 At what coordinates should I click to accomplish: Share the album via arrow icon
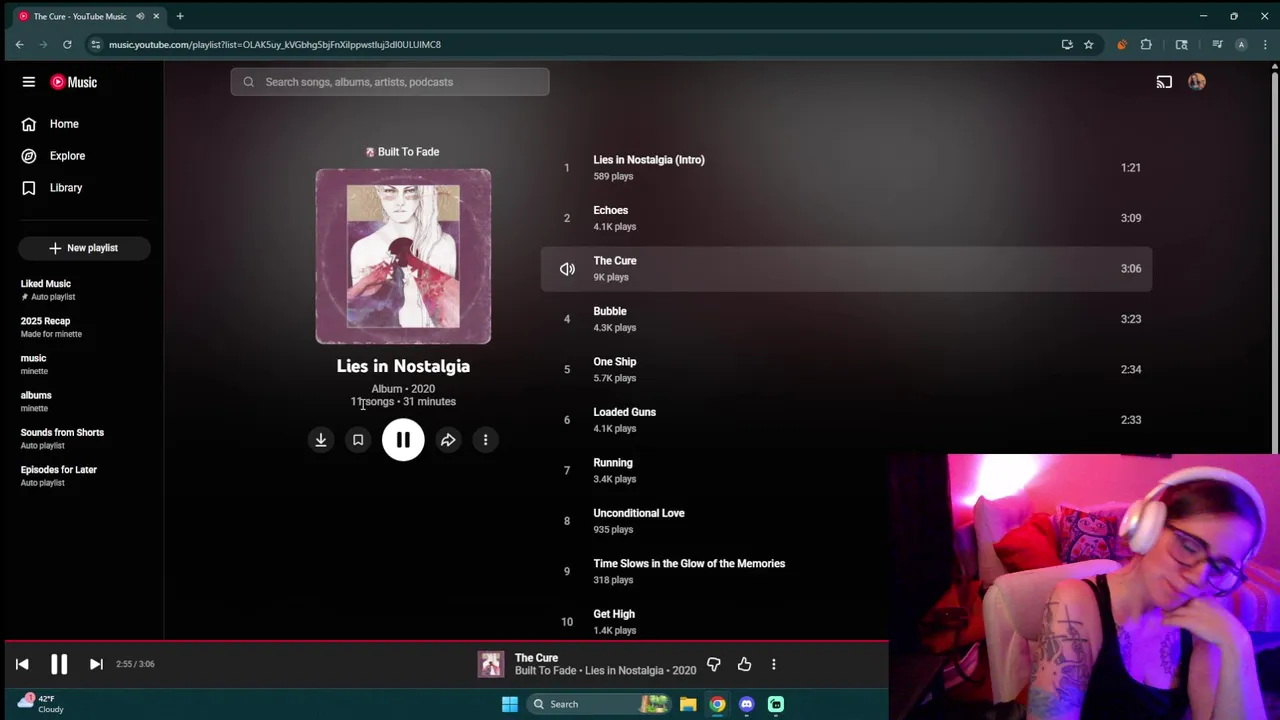[x=448, y=440]
